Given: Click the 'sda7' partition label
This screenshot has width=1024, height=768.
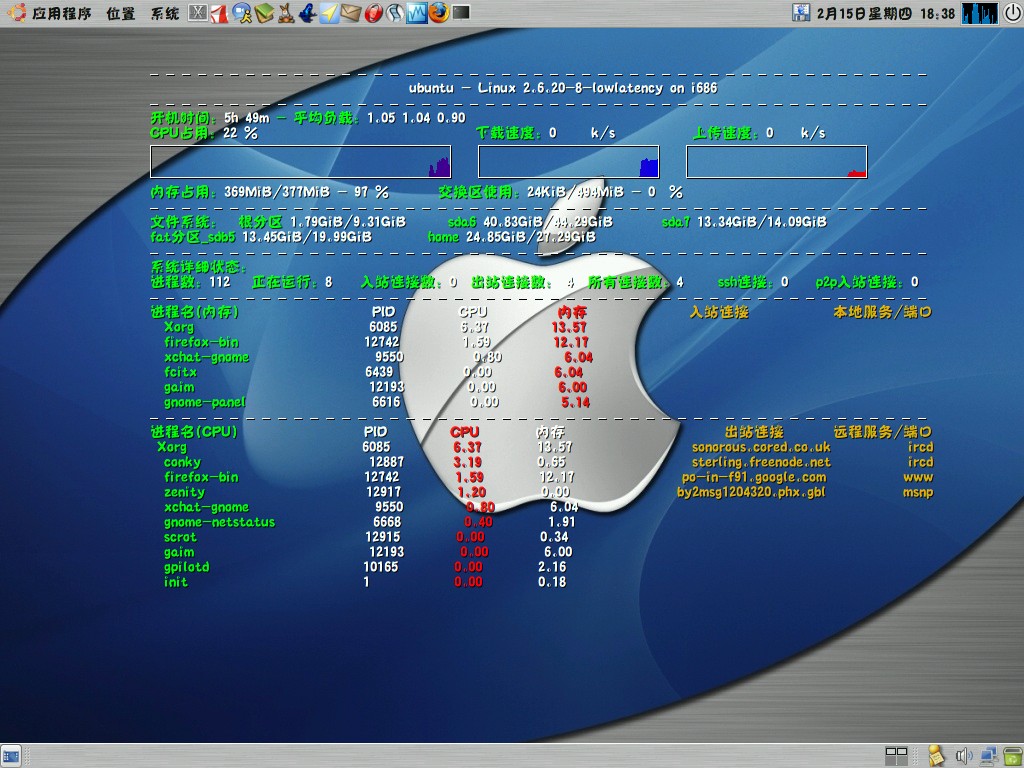Looking at the screenshot, I should 676,221.
